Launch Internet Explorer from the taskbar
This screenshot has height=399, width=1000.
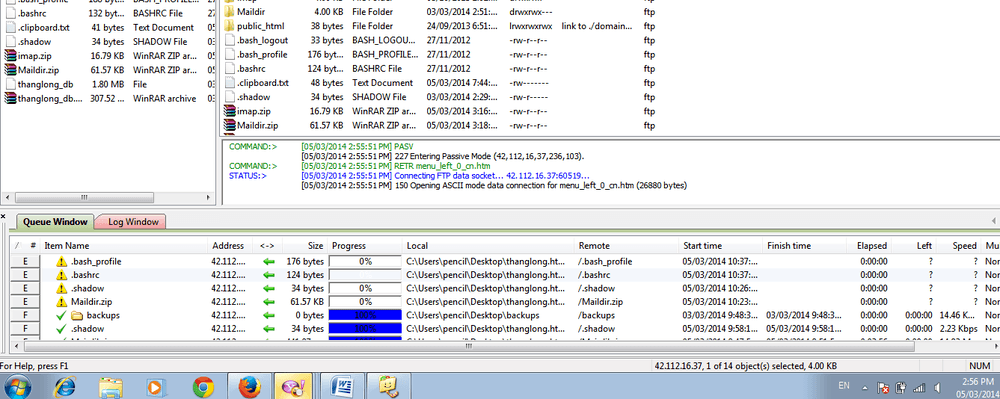(64, 387)
